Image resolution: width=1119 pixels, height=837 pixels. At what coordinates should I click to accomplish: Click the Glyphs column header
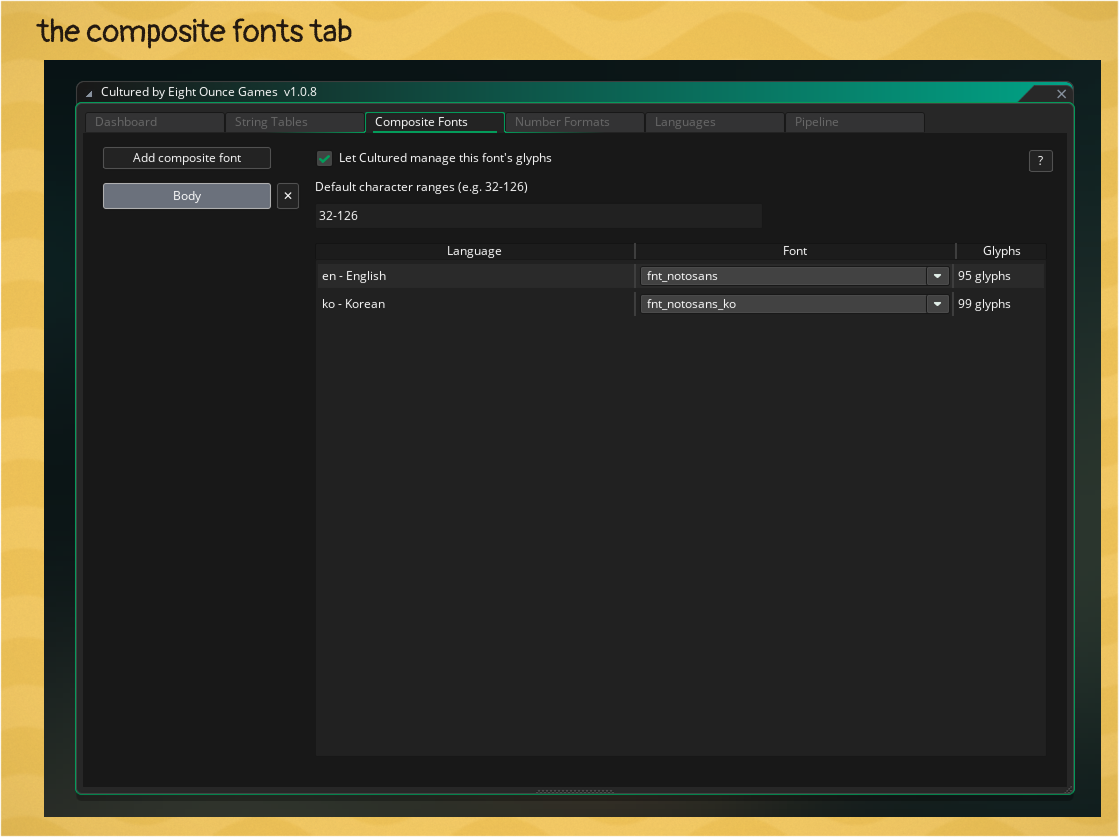[1001, 251]
